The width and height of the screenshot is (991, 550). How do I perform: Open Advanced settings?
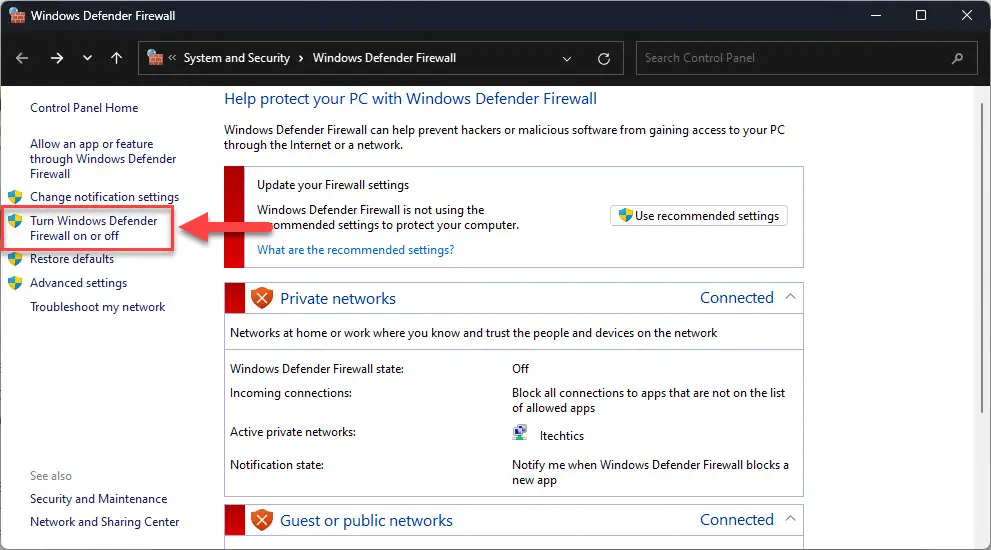coord(78,283)
